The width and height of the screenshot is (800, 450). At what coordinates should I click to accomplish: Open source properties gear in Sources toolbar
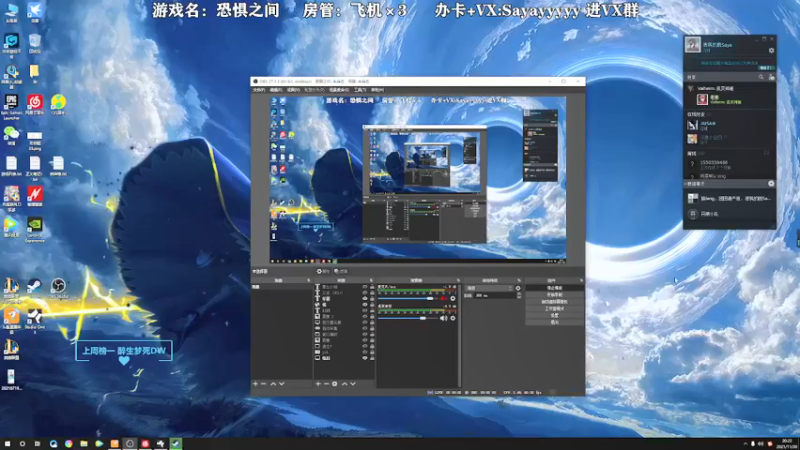pyautogui.click(x=335, y=384)
